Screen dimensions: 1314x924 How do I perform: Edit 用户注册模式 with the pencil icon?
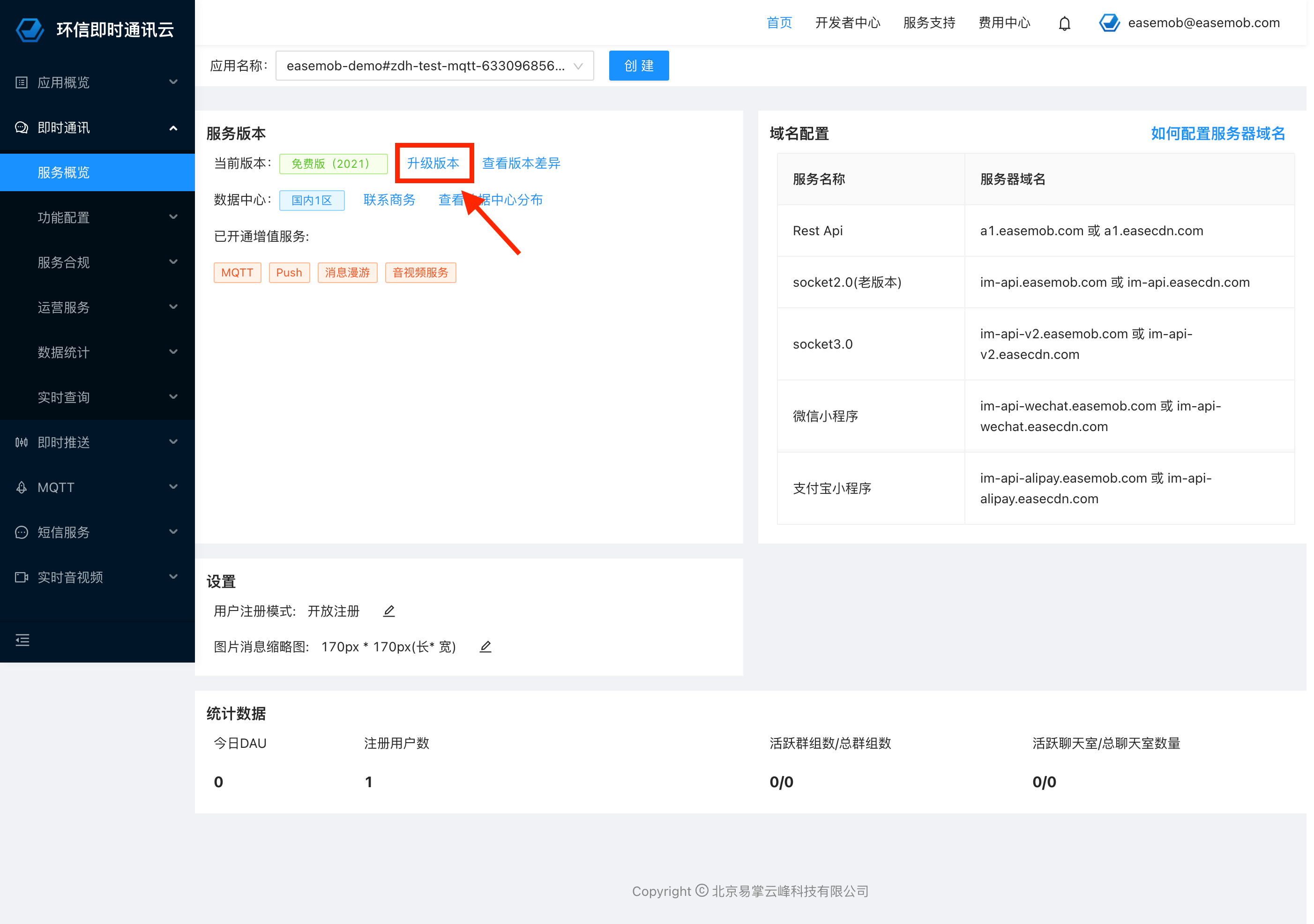click(389, 611)
